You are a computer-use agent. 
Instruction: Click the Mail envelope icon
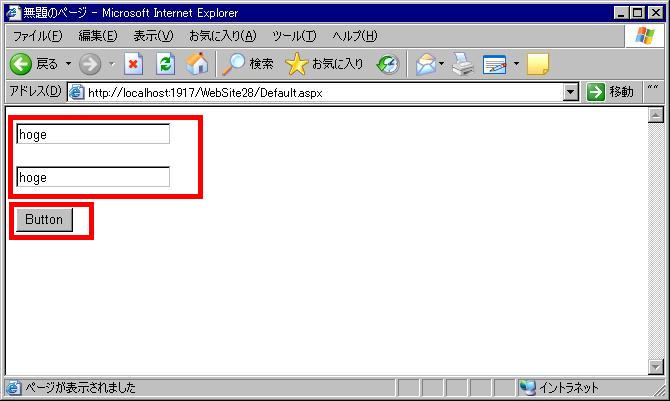[x=426, y=64]
